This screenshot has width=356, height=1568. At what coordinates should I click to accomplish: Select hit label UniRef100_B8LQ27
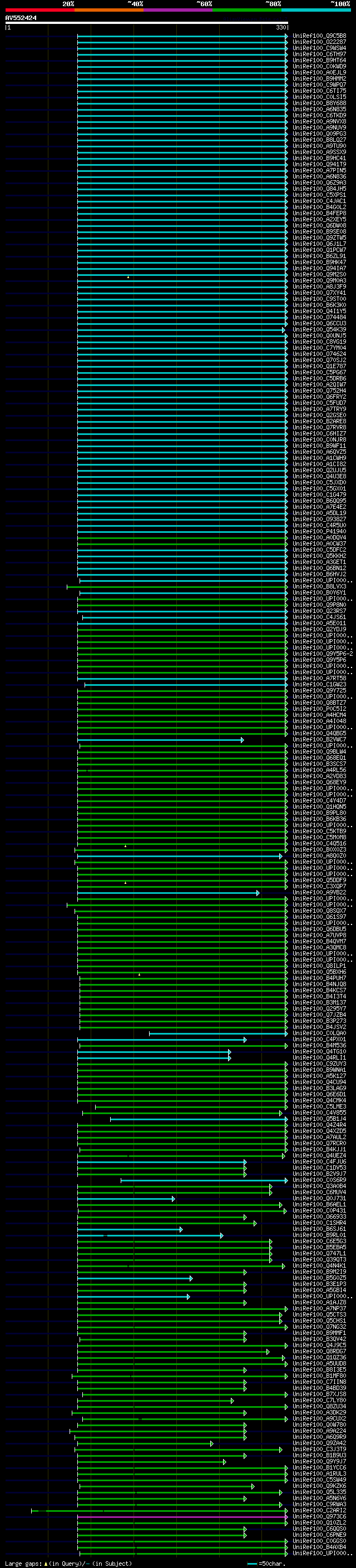click(319, 140)
